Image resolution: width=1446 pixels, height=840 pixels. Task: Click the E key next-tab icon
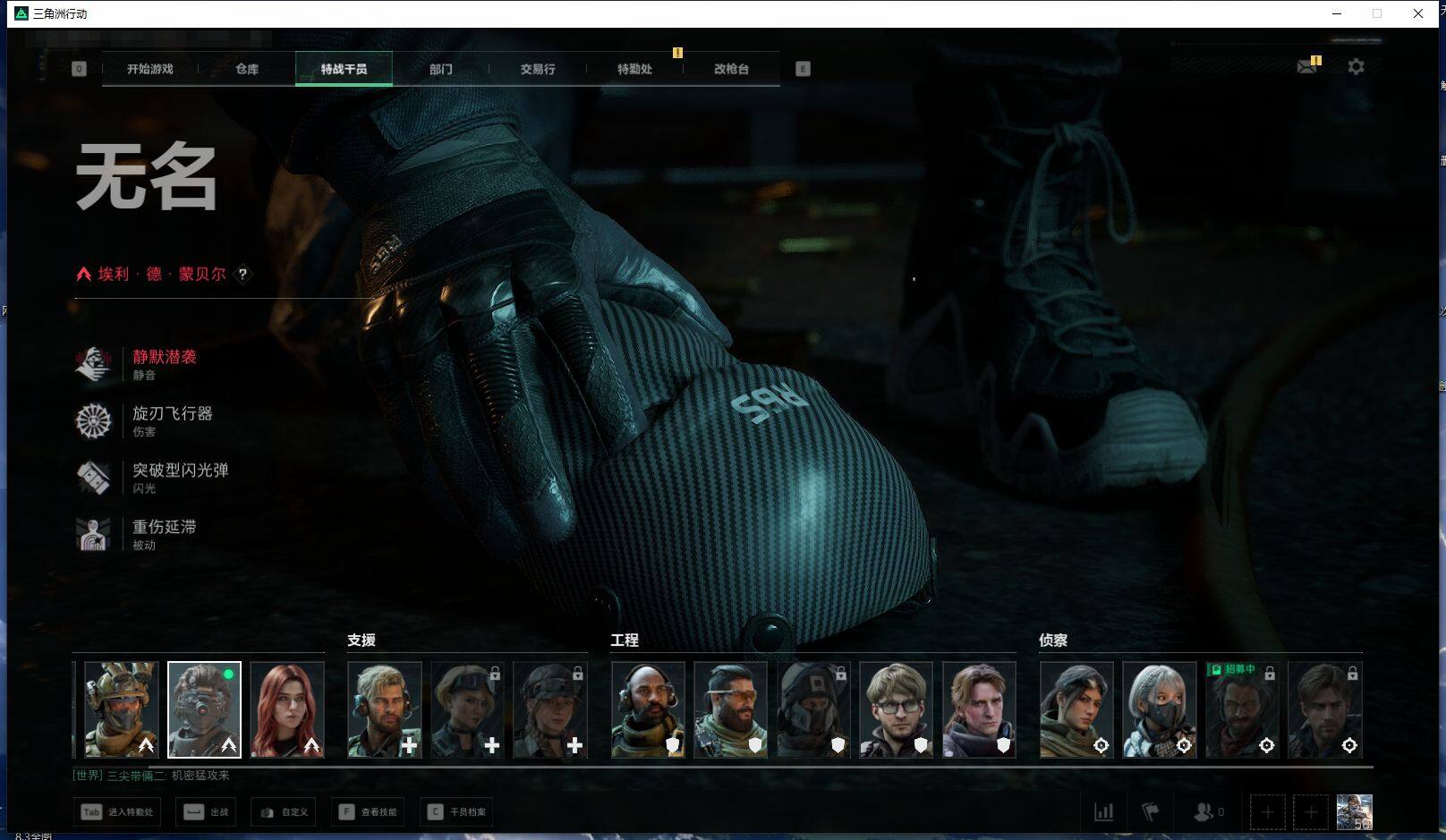[803, 69]
